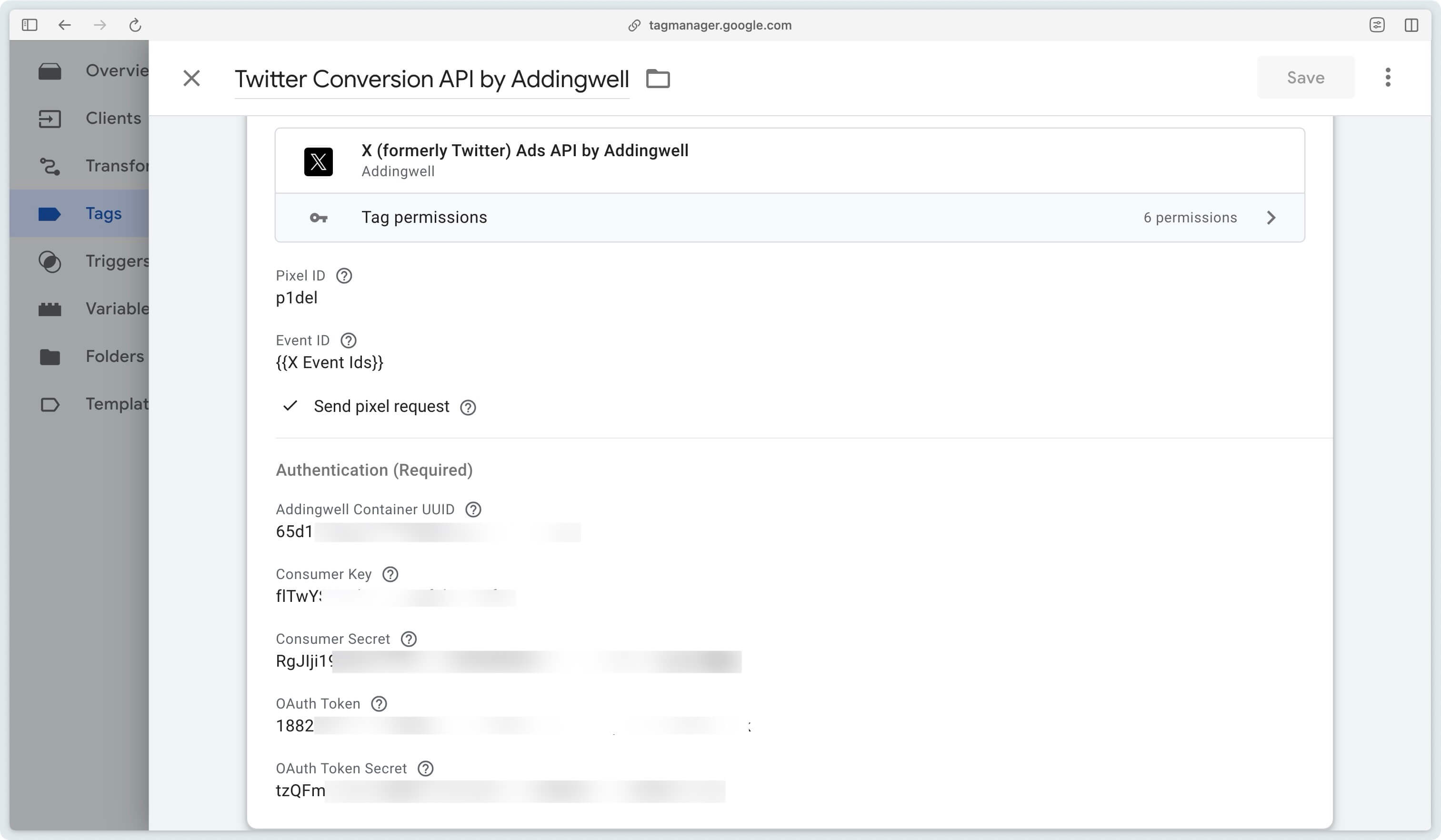Open Triggers in the sidebar
Viewport: 1441px width, 840px height.
79,261
